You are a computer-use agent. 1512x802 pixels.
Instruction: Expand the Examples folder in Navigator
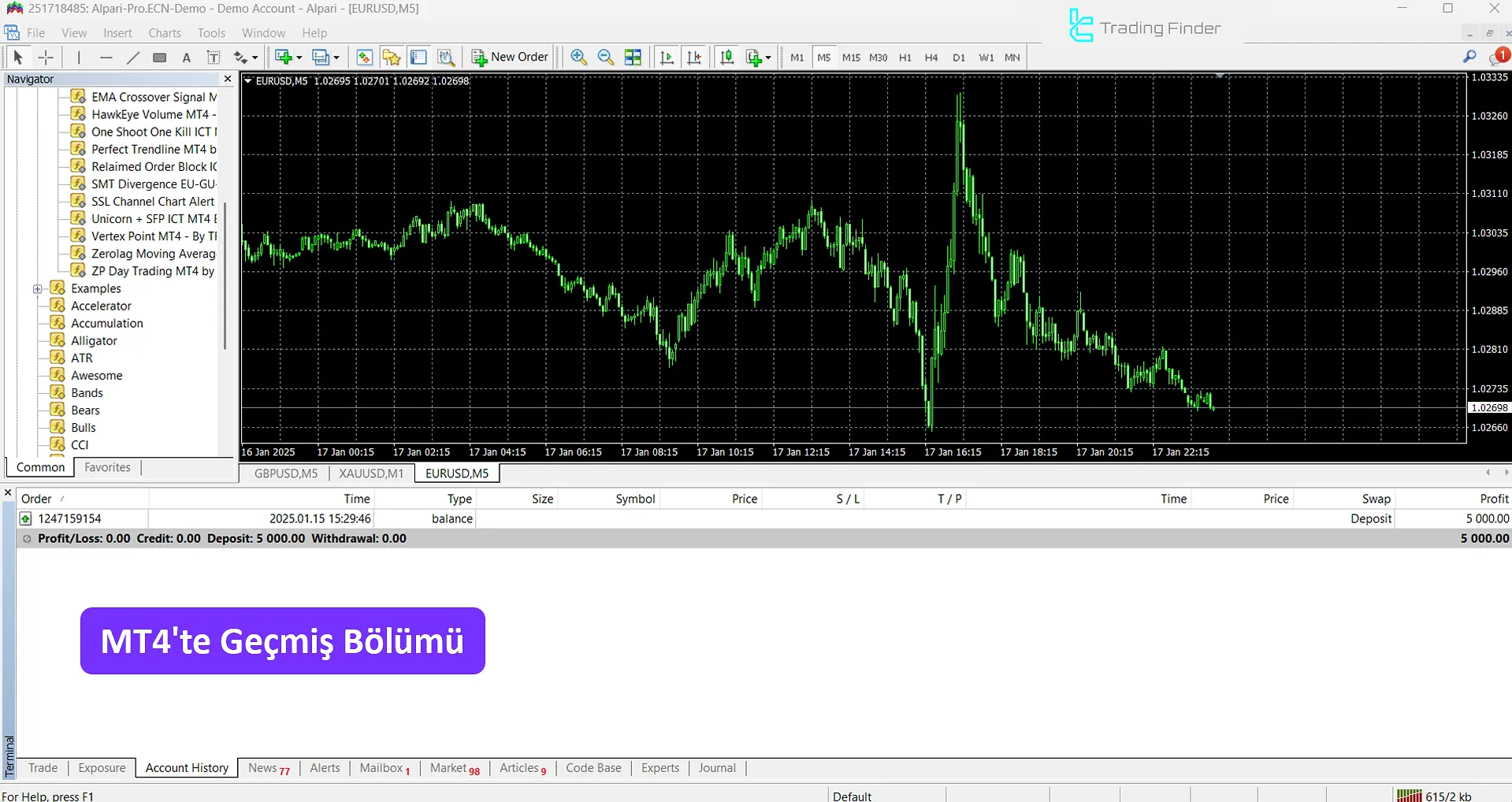pyautogui.click(x=37, y=289)
